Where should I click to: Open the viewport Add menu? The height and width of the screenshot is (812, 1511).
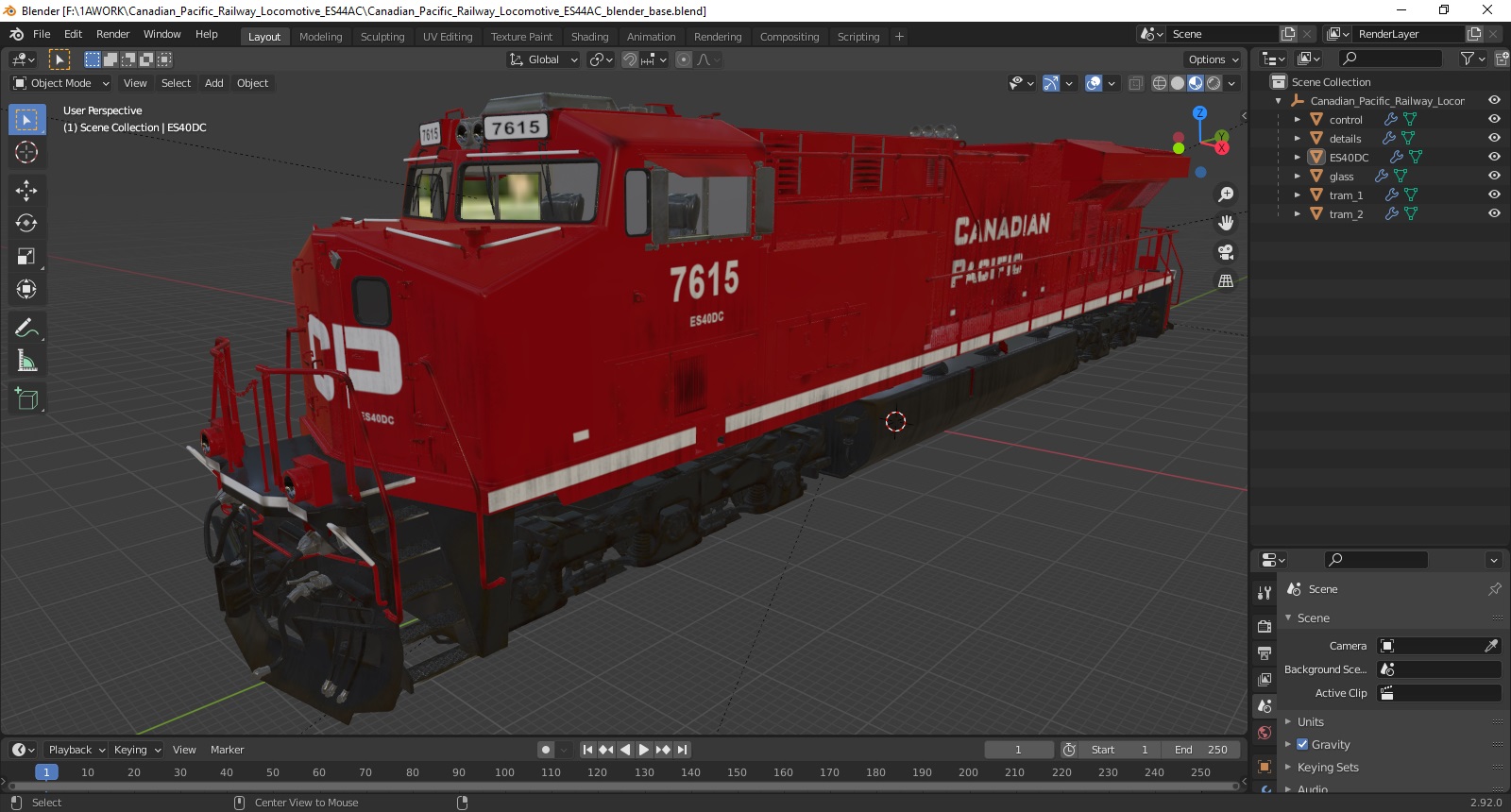click(214, 83)
